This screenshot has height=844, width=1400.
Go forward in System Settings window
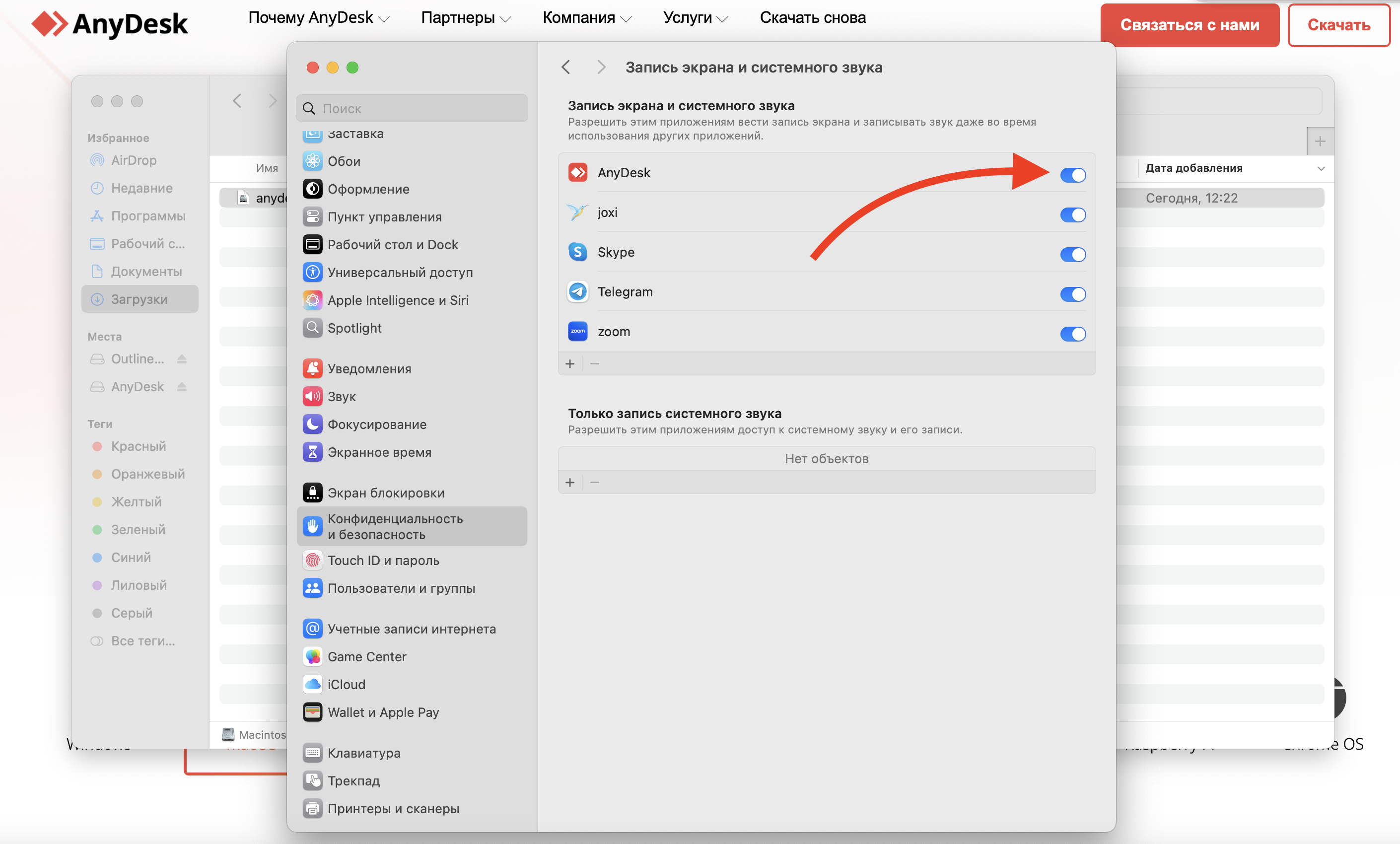[601, 68]
